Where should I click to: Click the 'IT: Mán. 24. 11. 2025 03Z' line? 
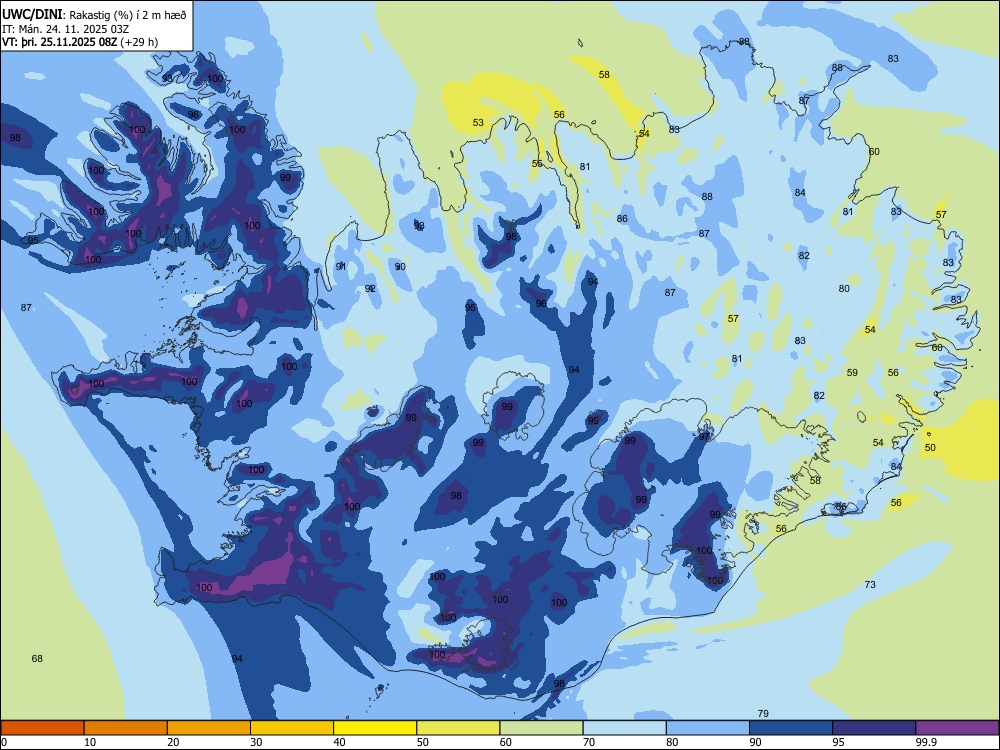tap(66, 29)
